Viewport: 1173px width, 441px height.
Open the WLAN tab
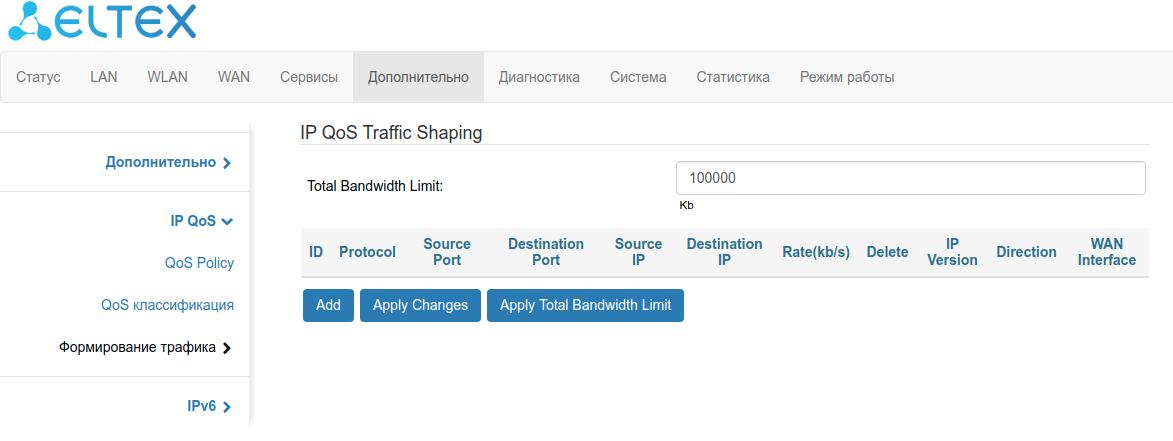point(167,77)
